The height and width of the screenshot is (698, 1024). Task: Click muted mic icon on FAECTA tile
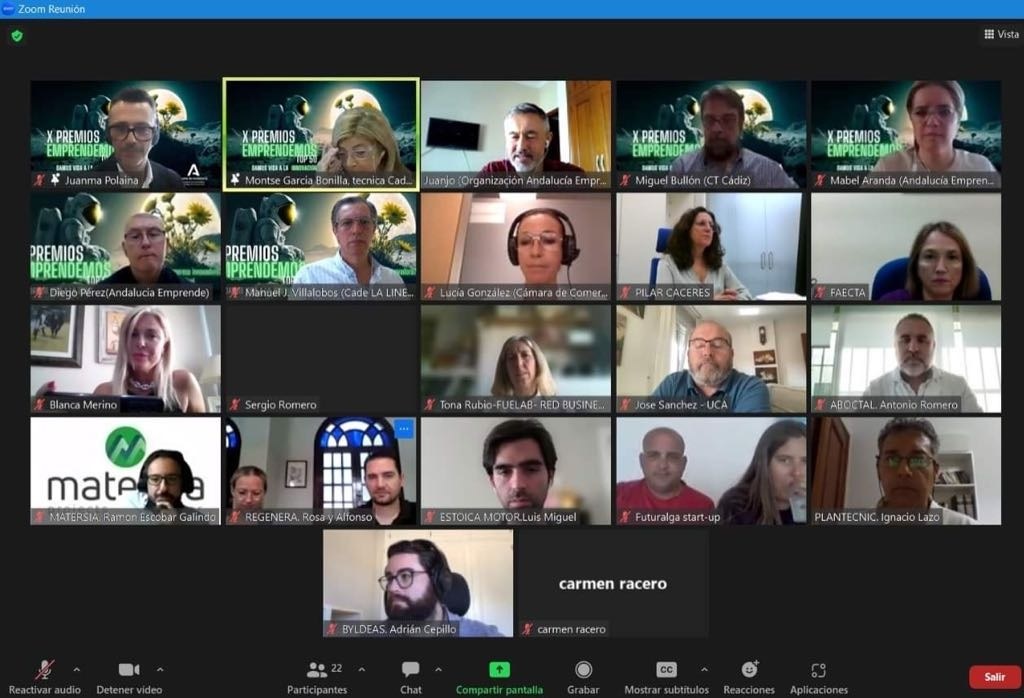coord(821,292)
